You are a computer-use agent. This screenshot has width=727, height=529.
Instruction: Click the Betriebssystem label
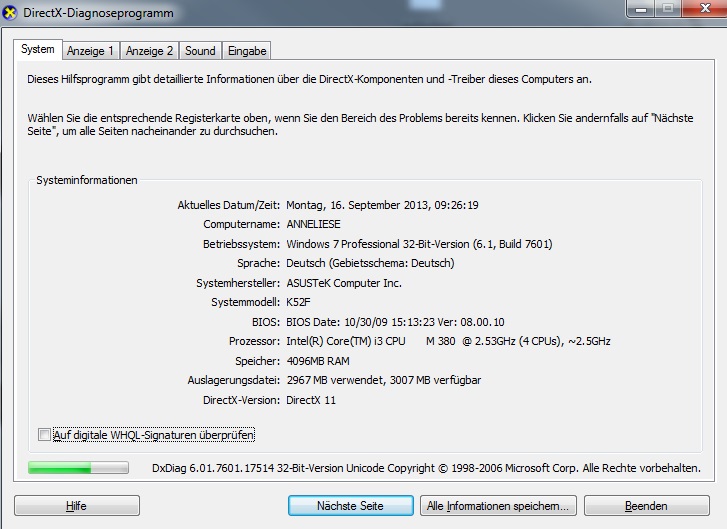(242, 244)
